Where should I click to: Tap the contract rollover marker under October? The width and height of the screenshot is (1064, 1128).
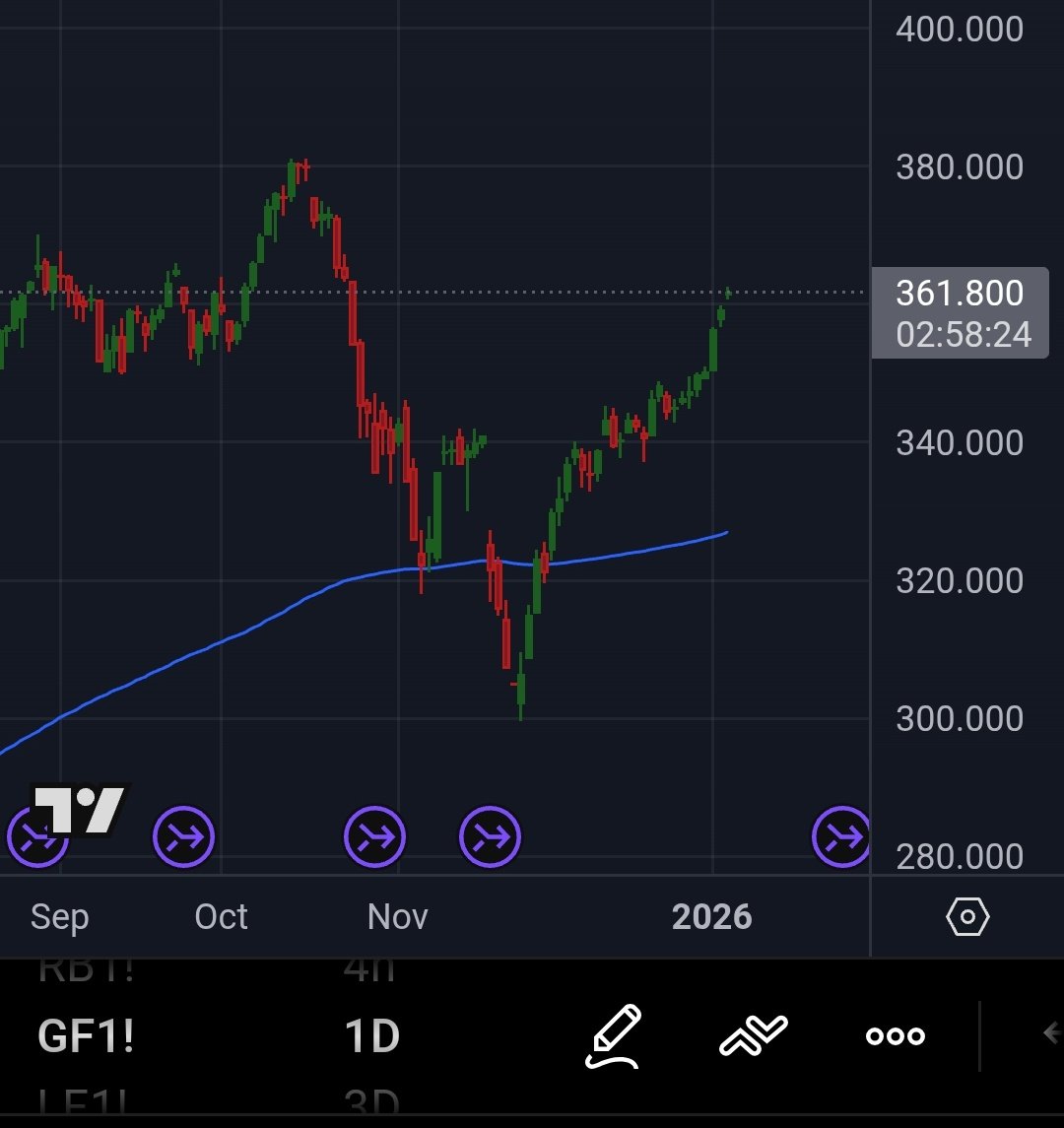(183, 836)
